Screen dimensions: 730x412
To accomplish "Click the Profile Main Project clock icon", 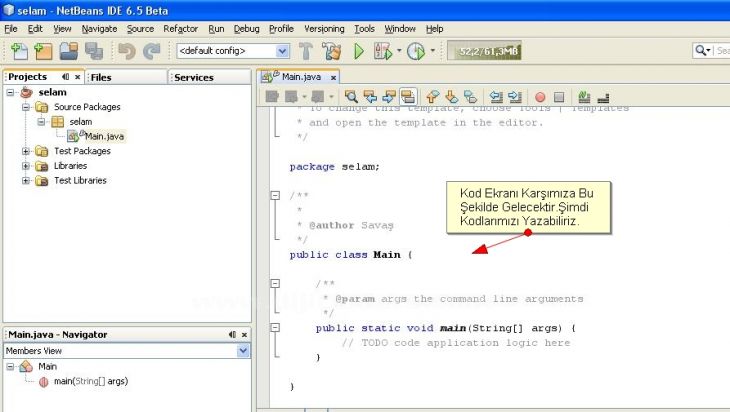I will 416,51.
